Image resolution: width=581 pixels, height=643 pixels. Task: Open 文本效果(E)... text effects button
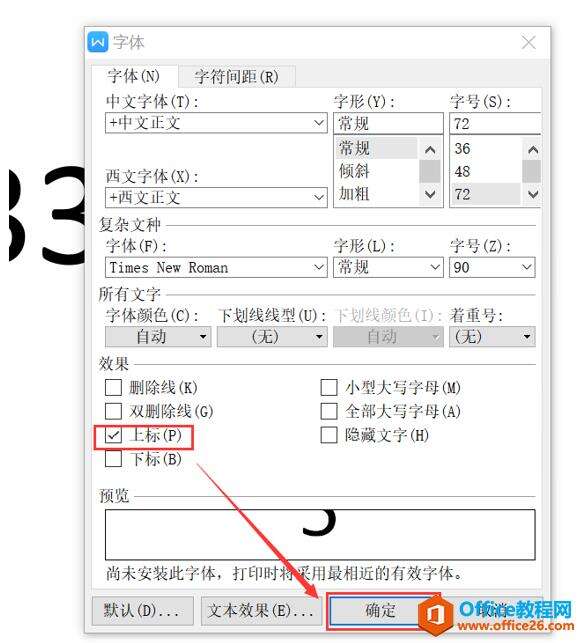261,611
